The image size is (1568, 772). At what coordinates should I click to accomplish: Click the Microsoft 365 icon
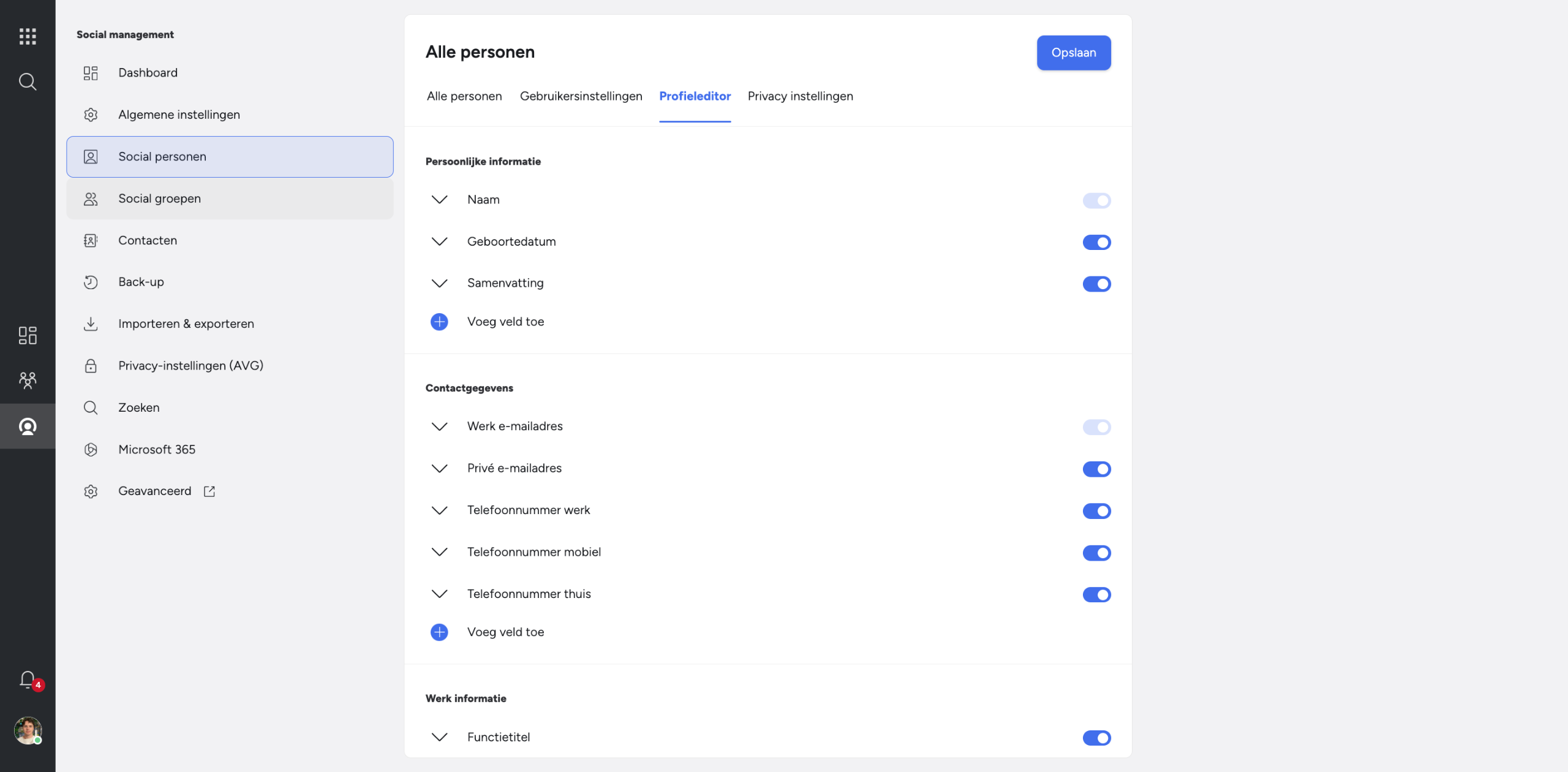[91, 450]
